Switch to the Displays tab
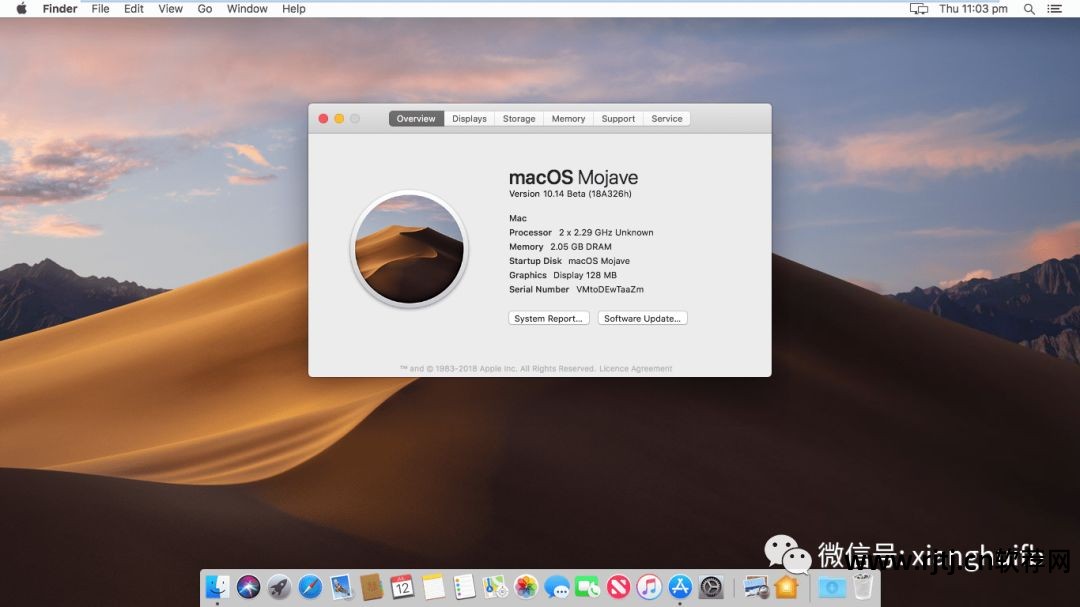This screenshot has height=607, width=1080. [x=469, y=118]
